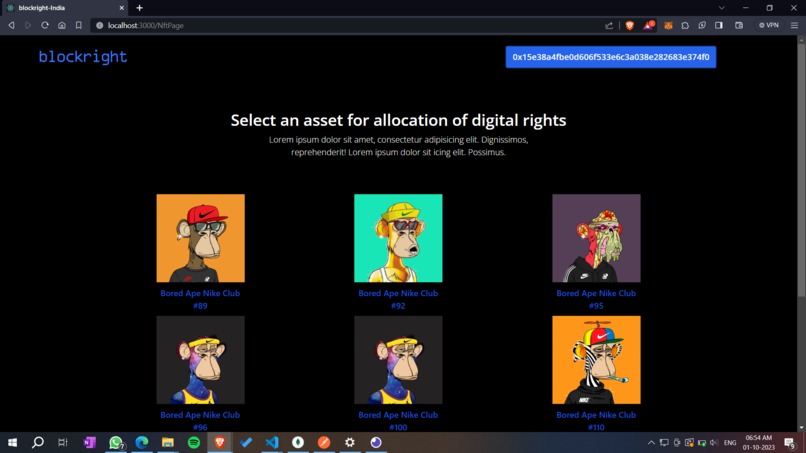
Task: Open Windows Settings gear in the taskbar
Action: point(350,442)
